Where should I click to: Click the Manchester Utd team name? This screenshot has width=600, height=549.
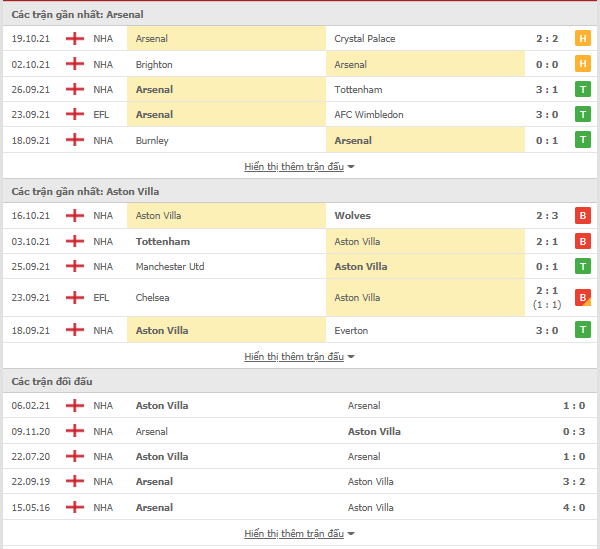click(170, 267)
